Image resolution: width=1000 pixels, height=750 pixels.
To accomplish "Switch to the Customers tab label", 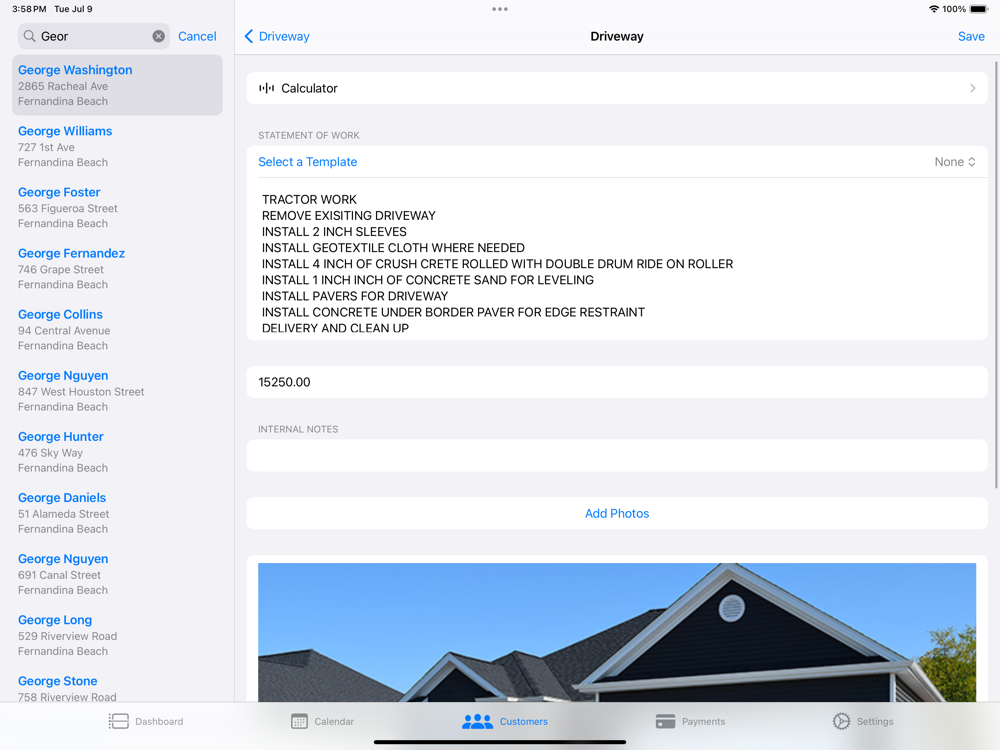I will click(524, 721).
